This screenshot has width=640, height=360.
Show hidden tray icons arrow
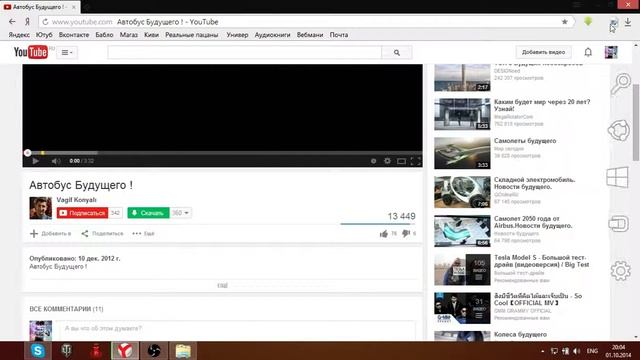click(542, 351)
